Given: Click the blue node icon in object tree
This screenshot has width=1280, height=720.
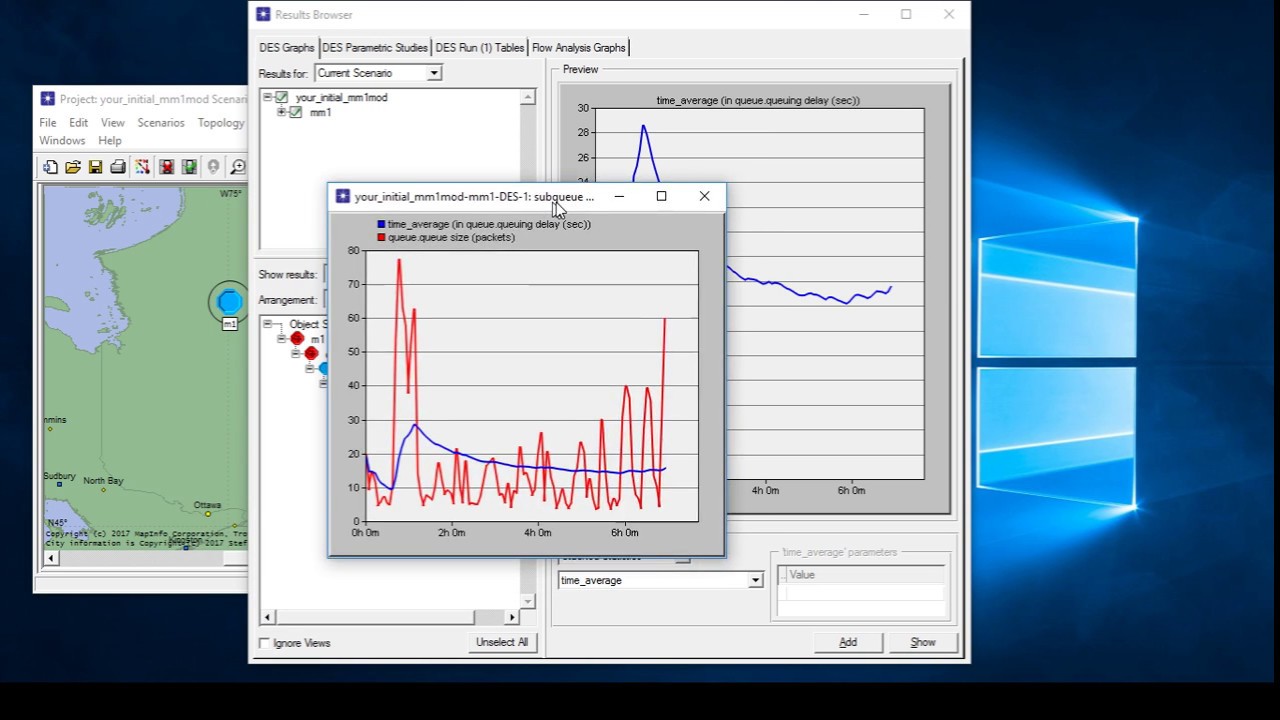Looking at the screenshot, I should 323,368.
